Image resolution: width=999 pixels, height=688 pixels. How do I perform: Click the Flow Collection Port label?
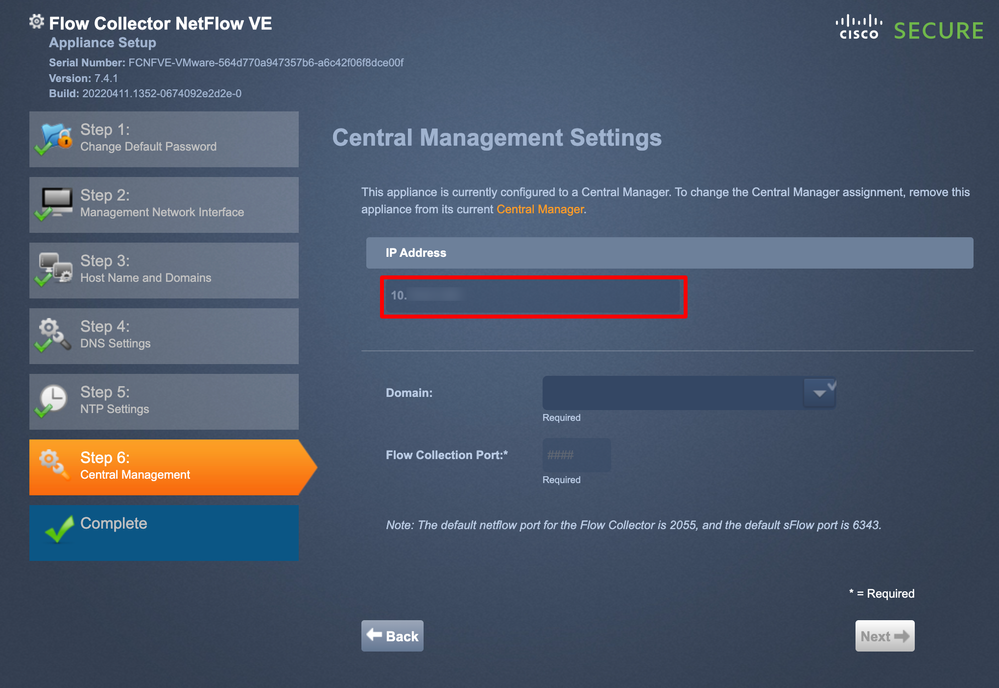[x=447, y=455]
